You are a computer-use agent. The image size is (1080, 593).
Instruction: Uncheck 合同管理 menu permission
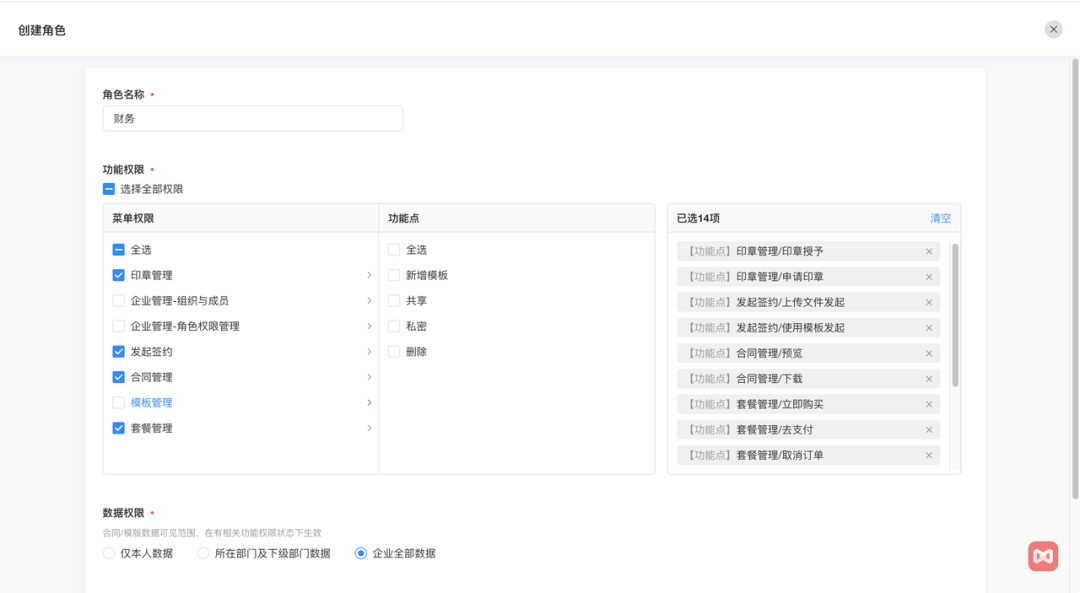pos(118,377)
